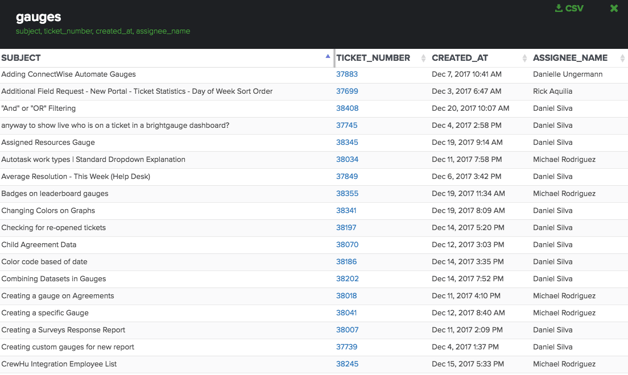Open ticket number 38034

(347, 159)
